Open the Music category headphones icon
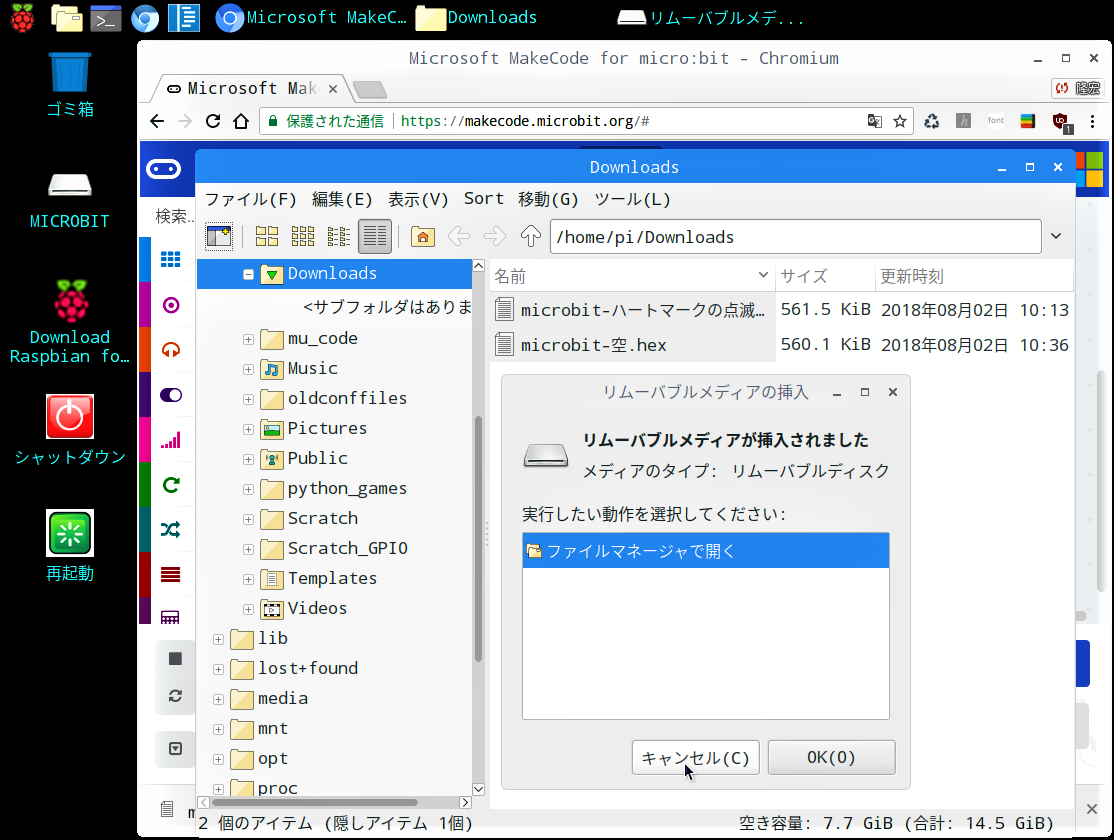The width and height of the screenshot is (1114, 840). click(171, 350)
